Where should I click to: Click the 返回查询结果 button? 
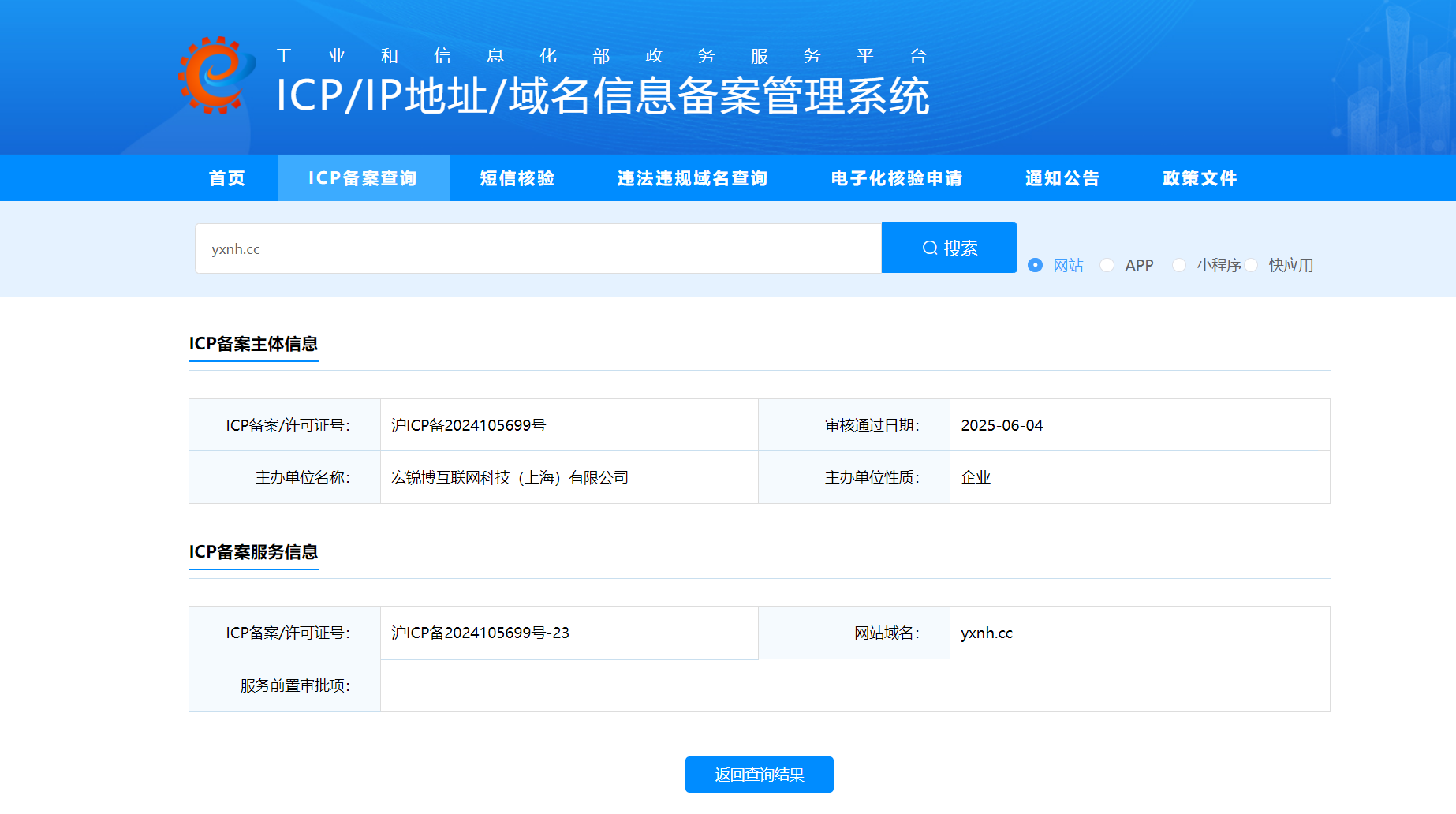click(760, 775)
